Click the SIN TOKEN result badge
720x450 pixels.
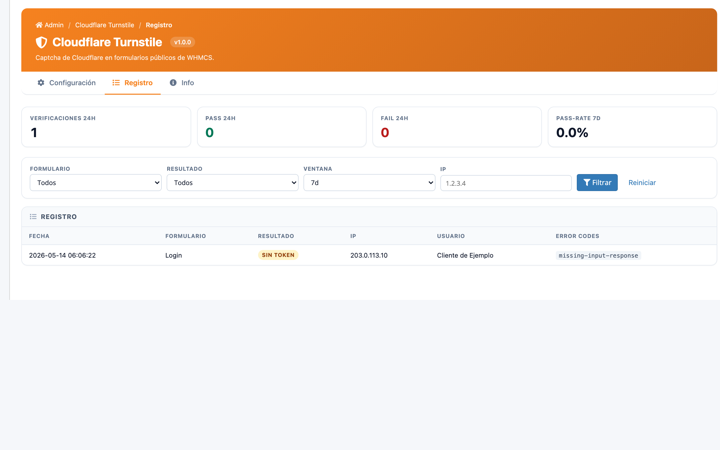(278, 255)
